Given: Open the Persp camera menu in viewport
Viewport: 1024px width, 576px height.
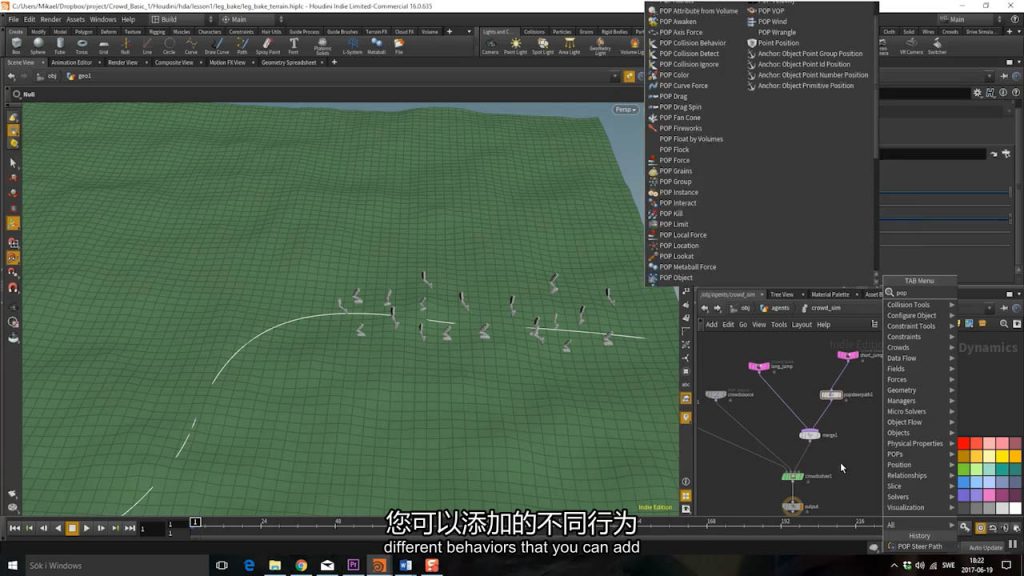Looking at the screenshot, I should 625,110.
